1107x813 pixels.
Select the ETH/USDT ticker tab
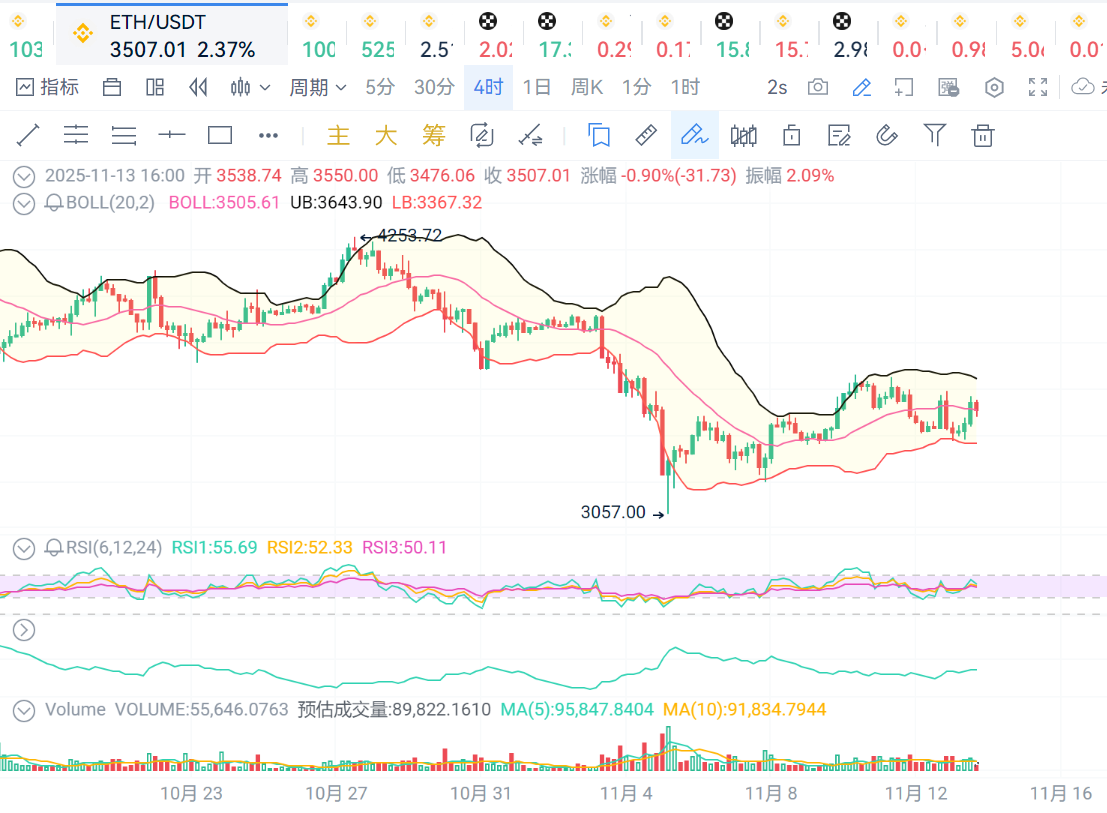click(172, 35)
